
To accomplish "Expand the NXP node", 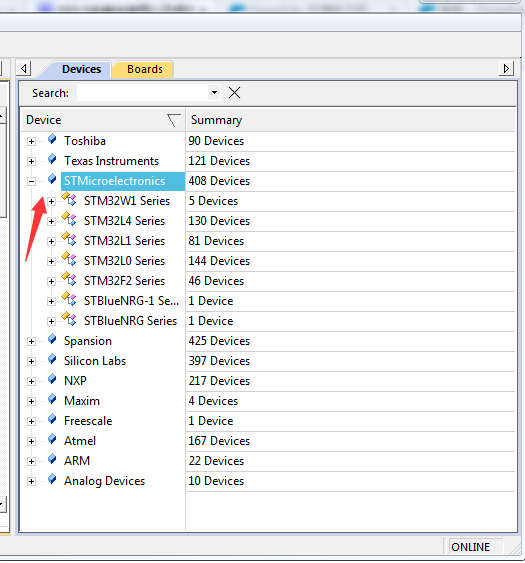I will point(31,381).
